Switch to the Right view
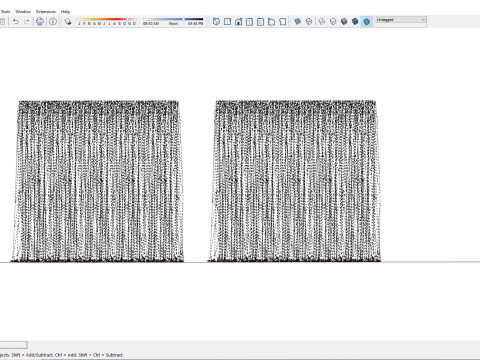Viewport: 480px width, 360px height. (x=249, y=22)
